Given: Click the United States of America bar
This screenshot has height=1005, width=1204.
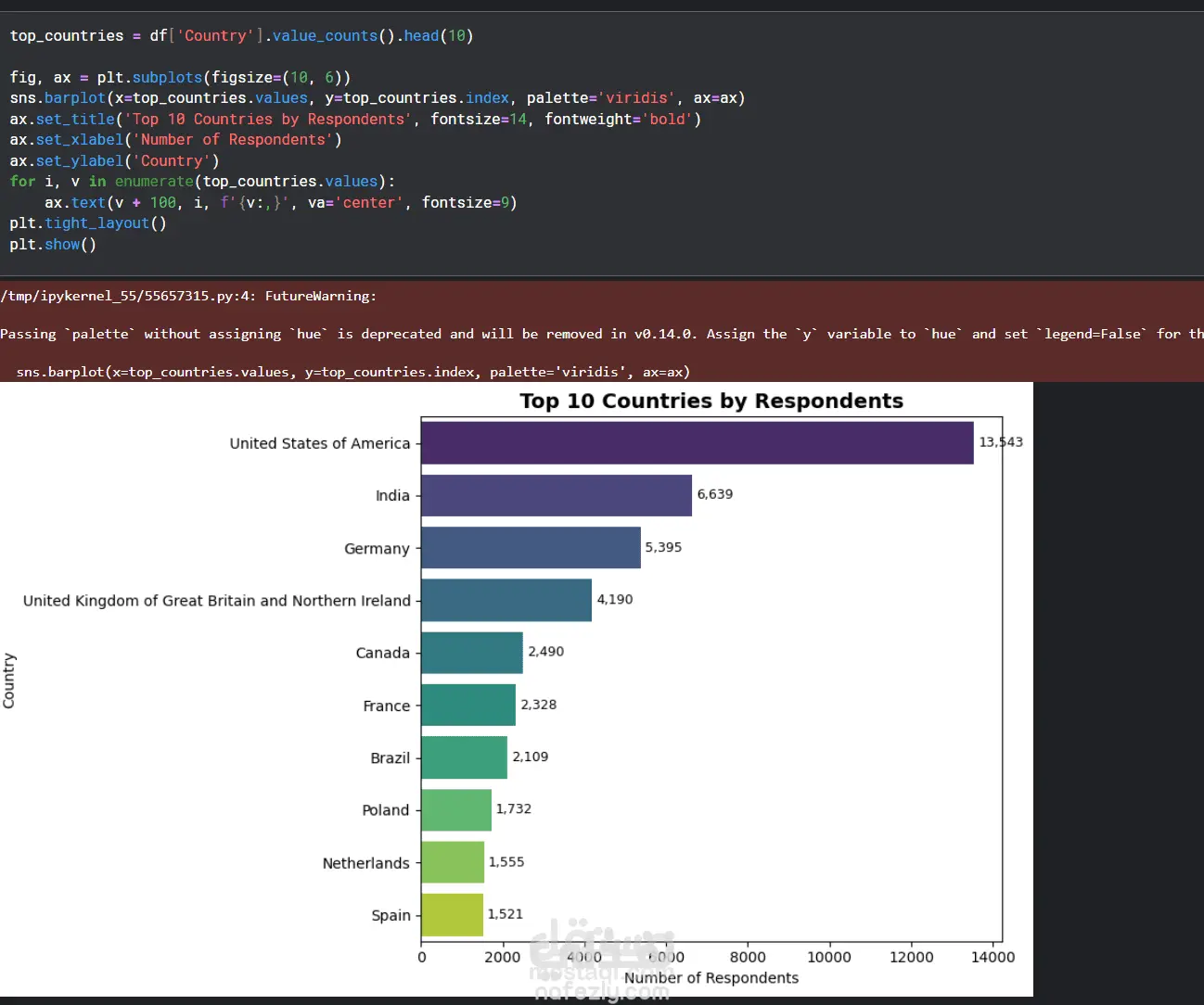Looking at the screenshot, I should 698,443.
